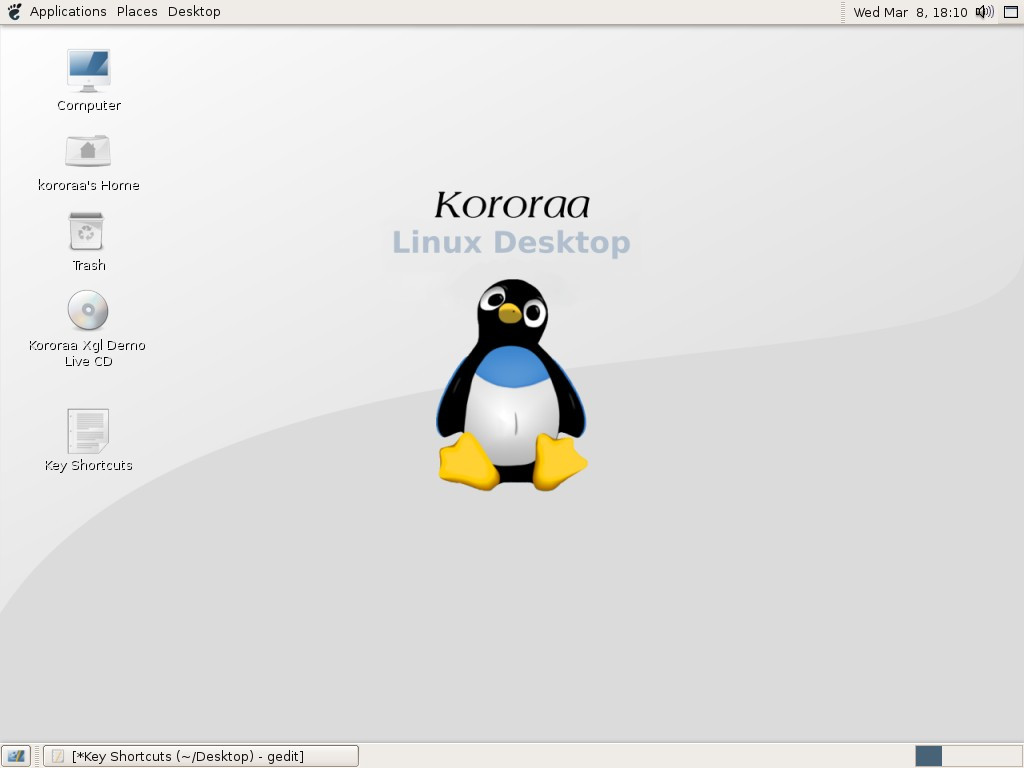Select the kororaa's Home folder icon

(88, 151)
